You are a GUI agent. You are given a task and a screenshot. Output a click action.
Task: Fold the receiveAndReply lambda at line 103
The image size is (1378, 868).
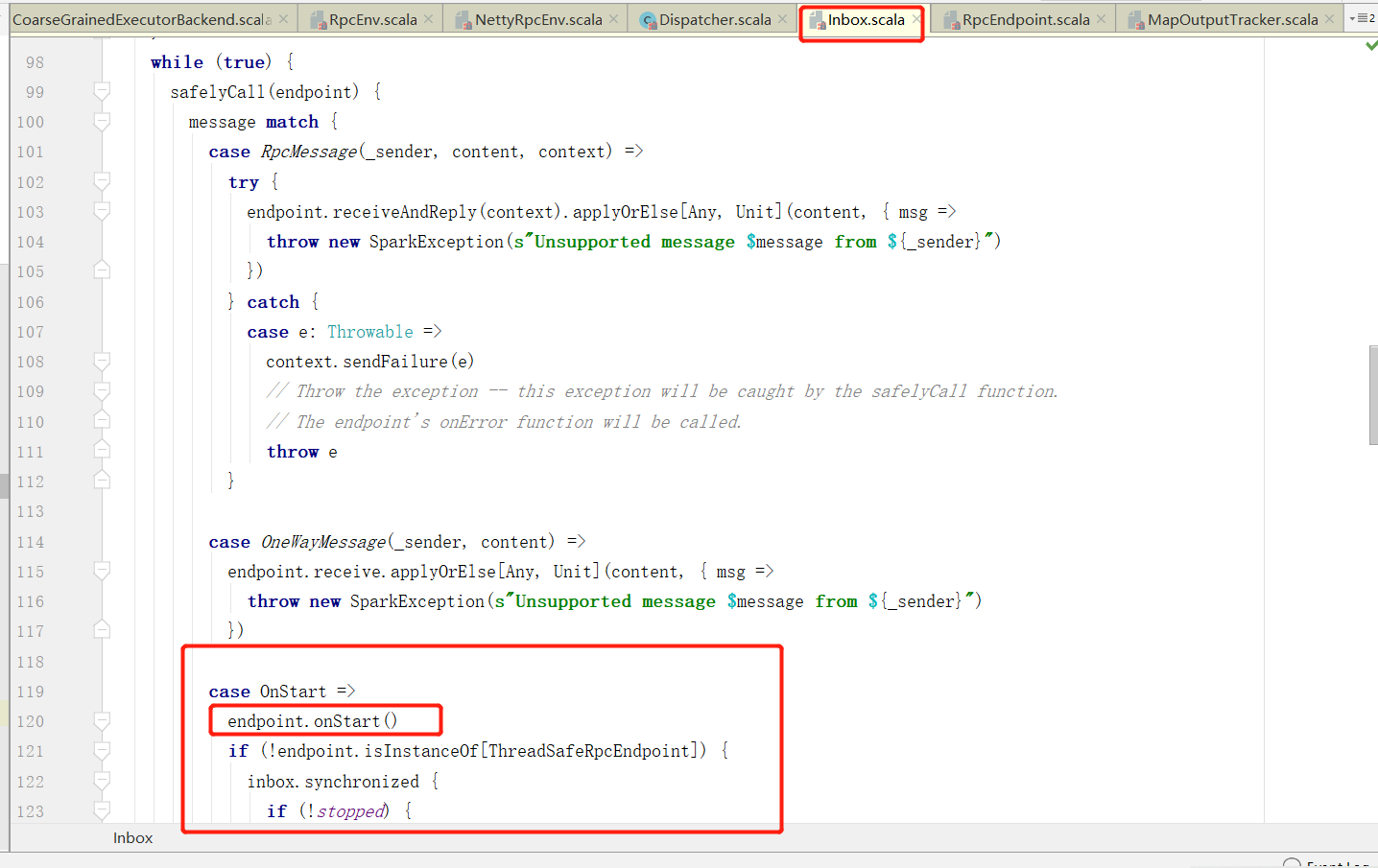tap(102, 212)
